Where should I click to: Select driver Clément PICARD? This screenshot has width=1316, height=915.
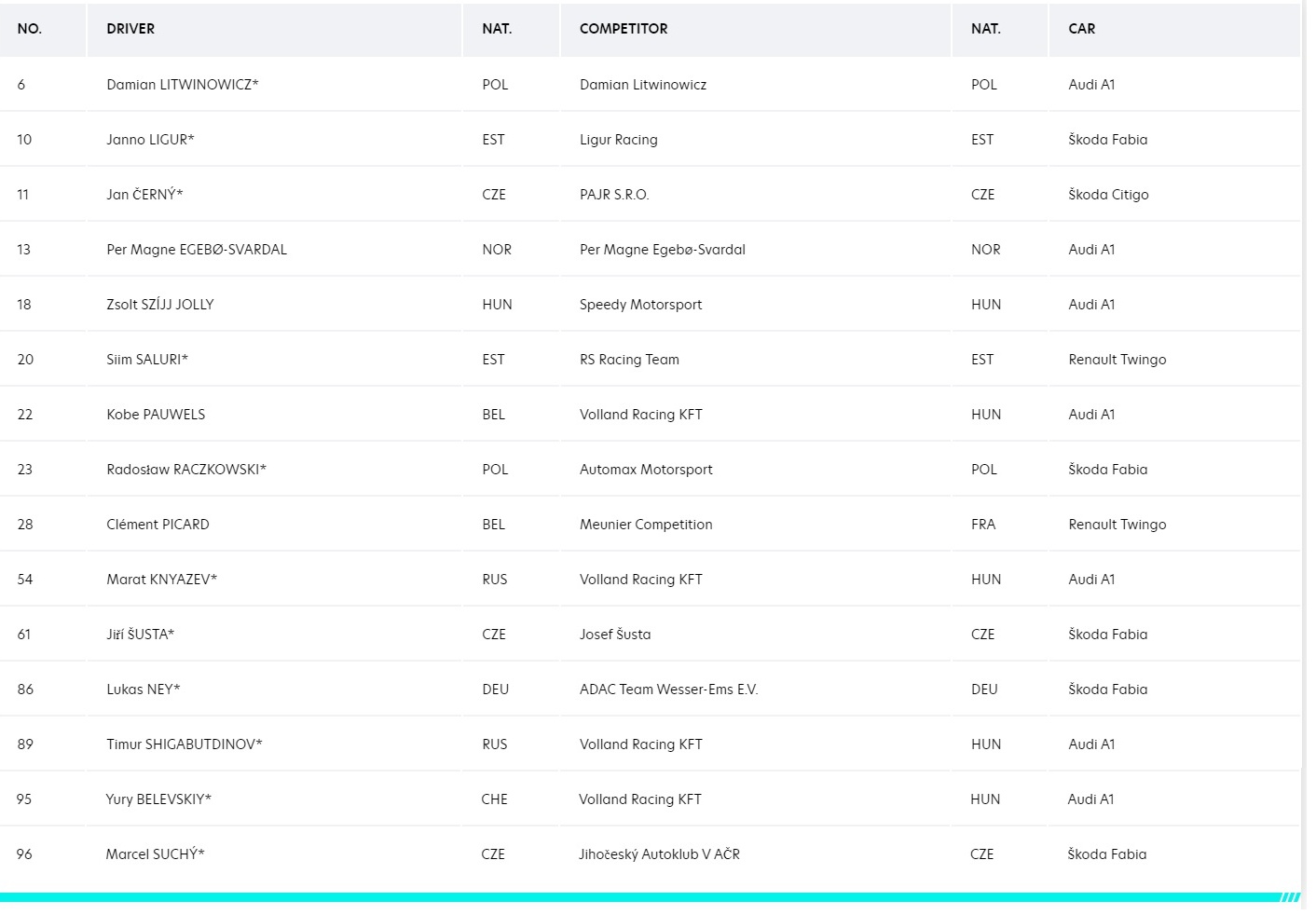(x=158, y=525)
